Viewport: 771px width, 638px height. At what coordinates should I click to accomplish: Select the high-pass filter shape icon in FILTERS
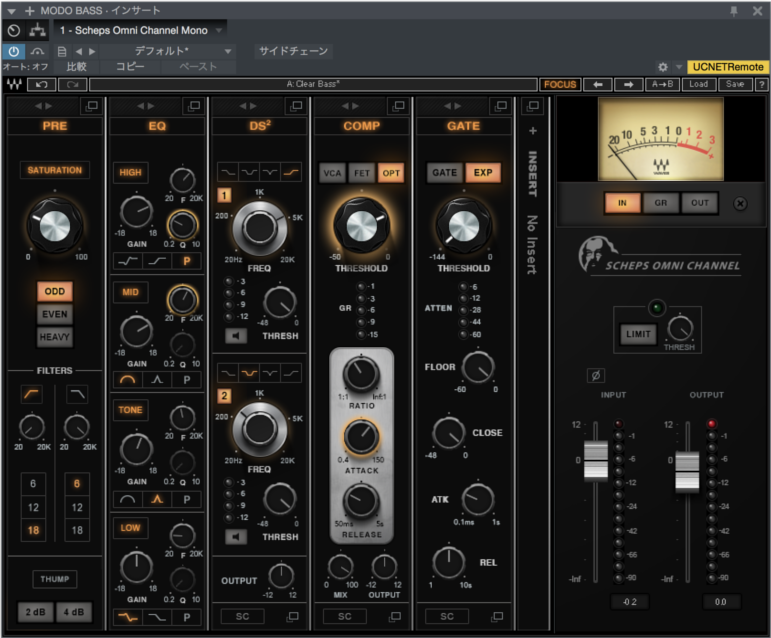[32, 394]
